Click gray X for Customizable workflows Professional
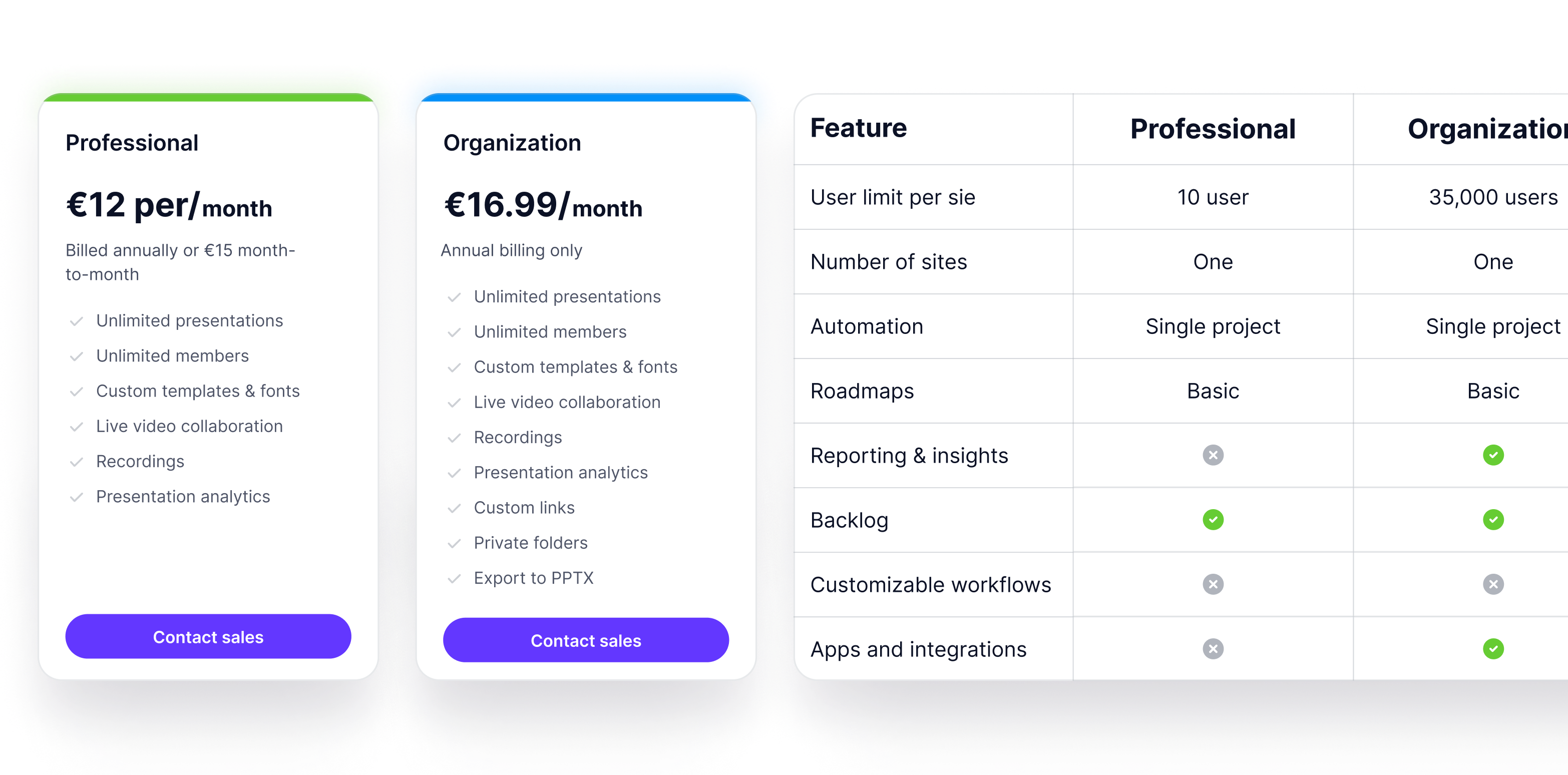 (1213, 584)
